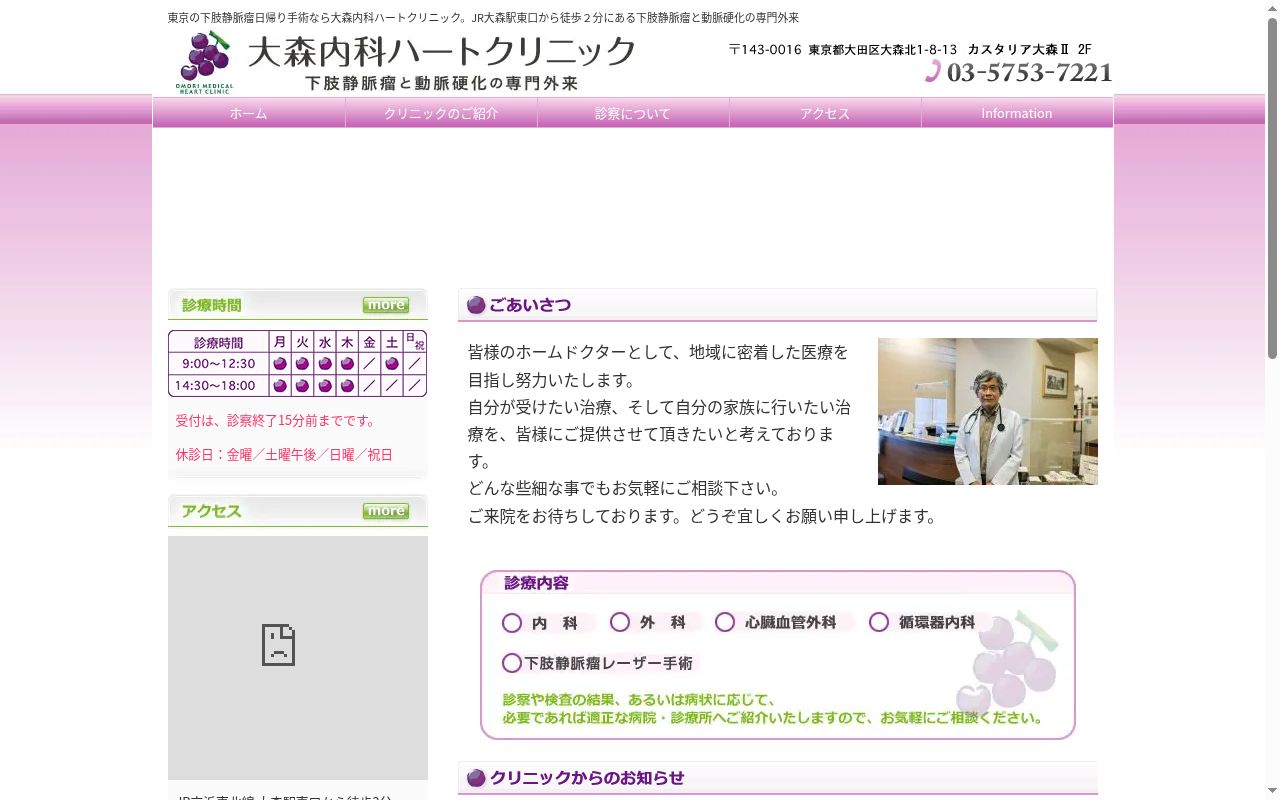This screenshot has height=800, width=1280.
Task: Click the pink phone handset icon
Action: click(933, 71)
